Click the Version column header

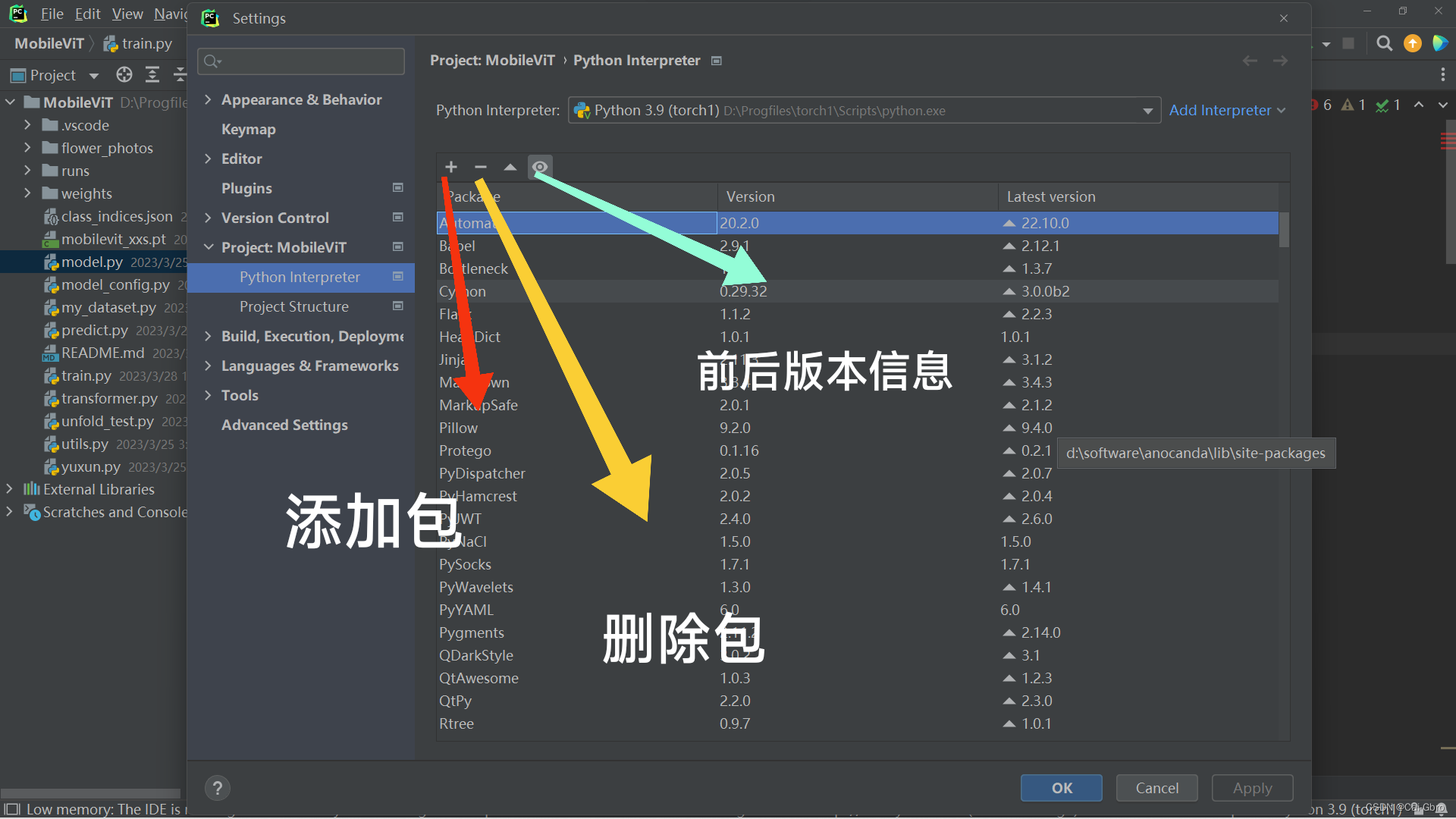point(751,196)
